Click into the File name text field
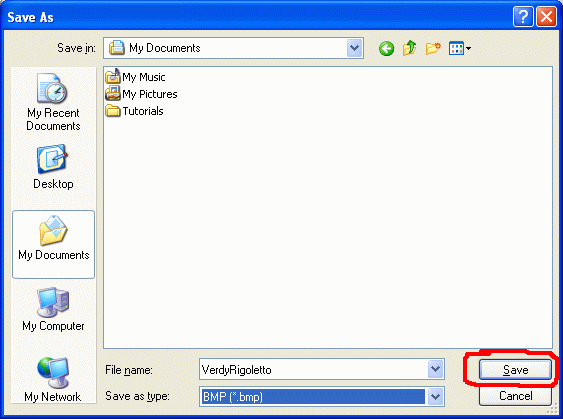This screenshot has width=563, height=419. pyautogui.click(x=314, y=369)
